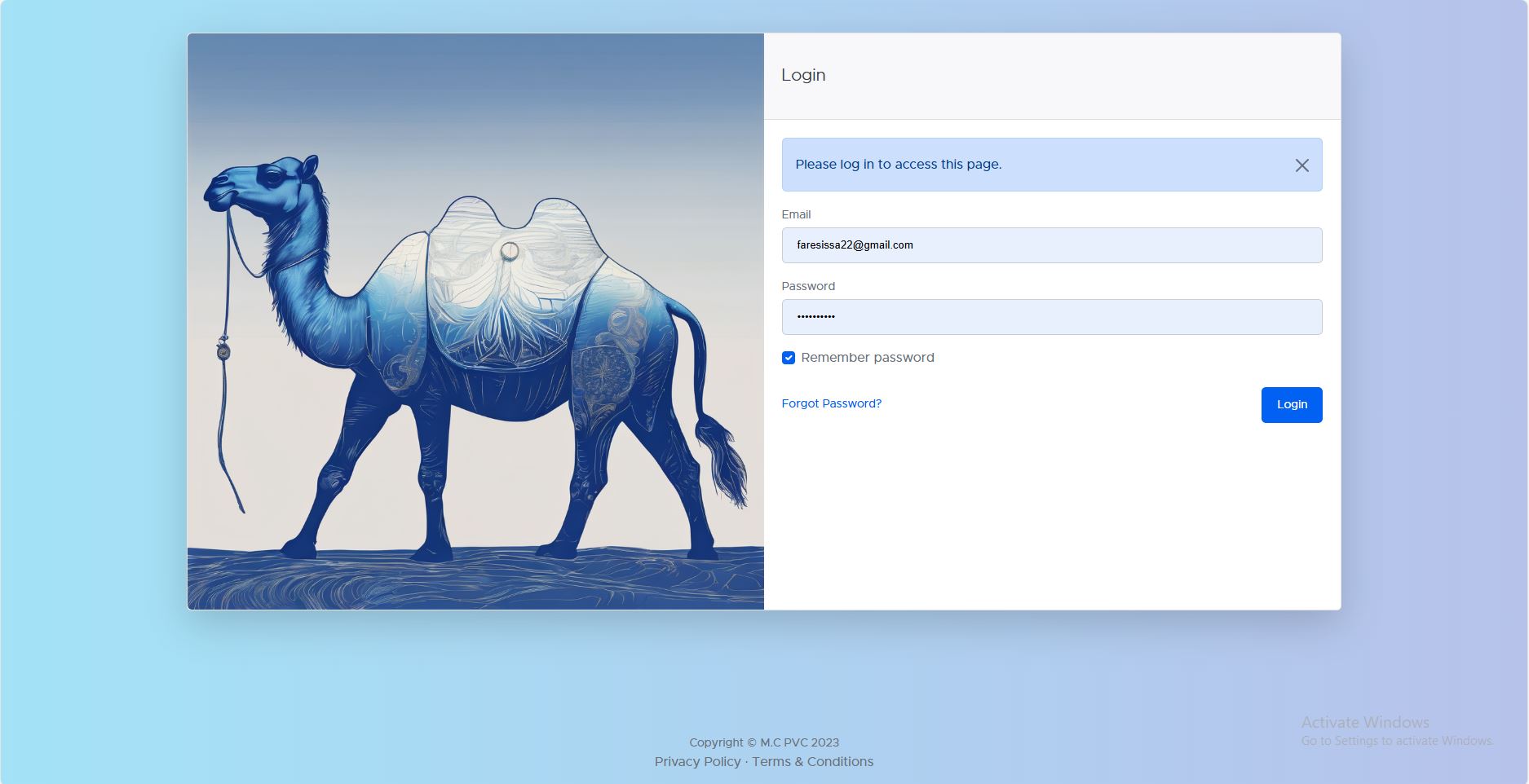
Task: Click the 'Please log in to access' message
Action: 898,165
